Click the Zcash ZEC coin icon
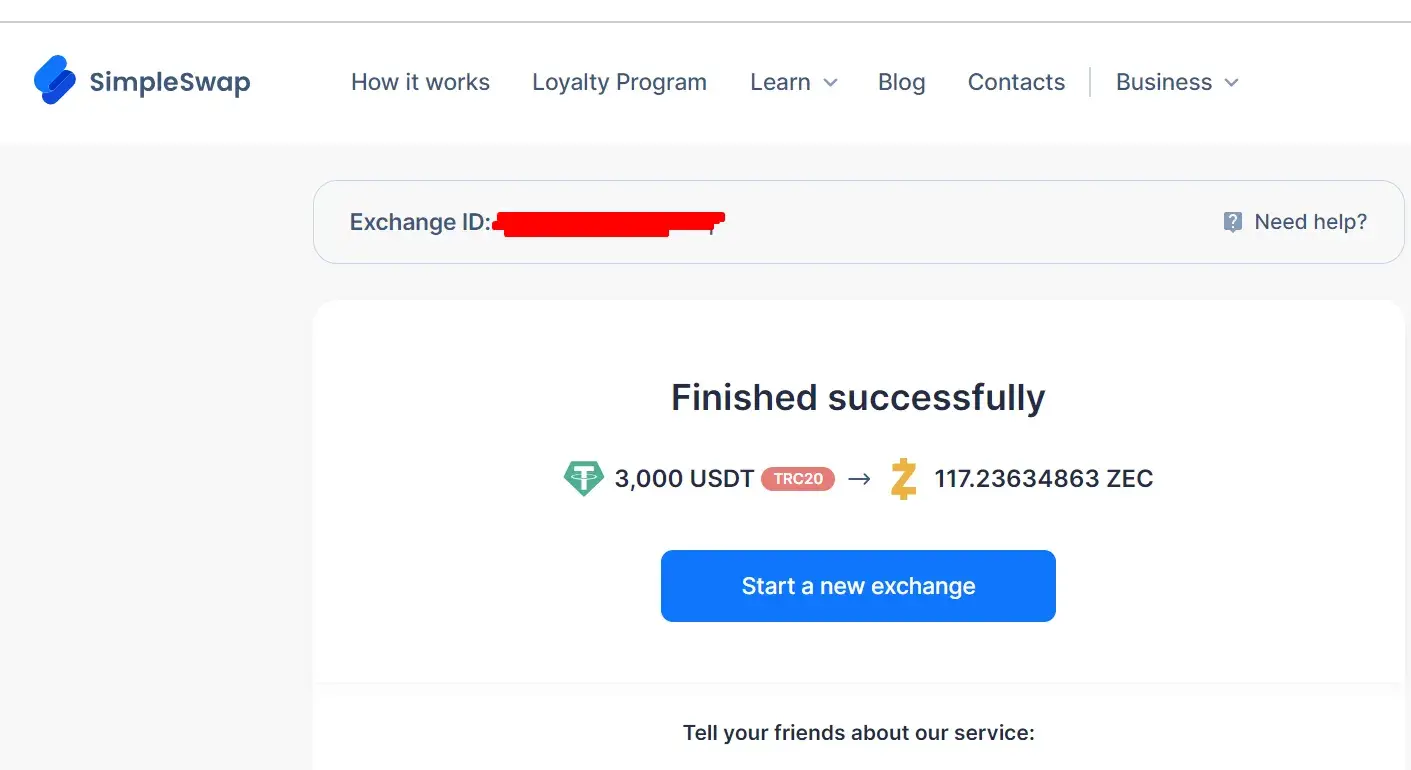 tap(903, 479)
